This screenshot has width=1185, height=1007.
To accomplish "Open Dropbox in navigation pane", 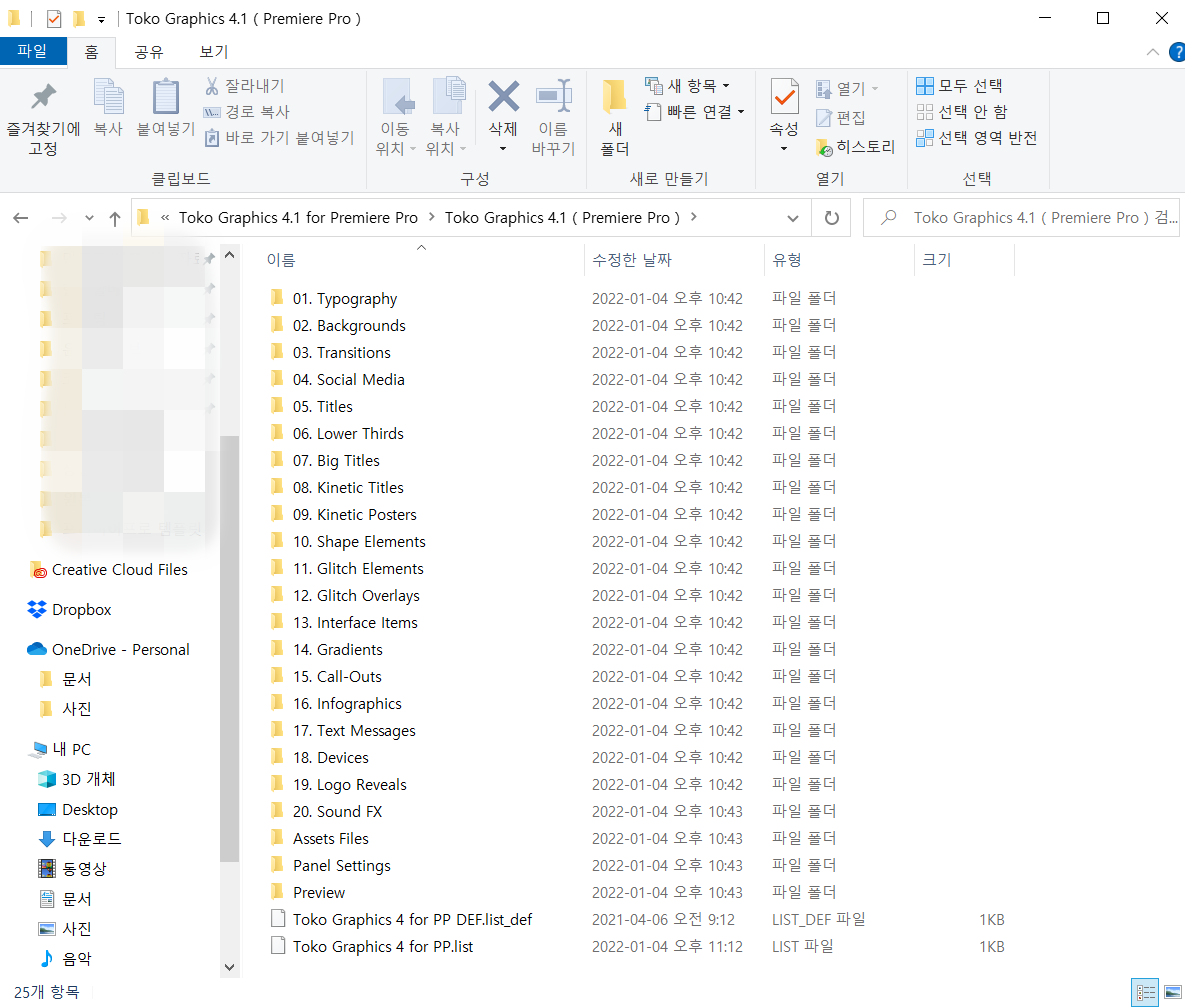I will pyautogui.click(x=70, y=609).
